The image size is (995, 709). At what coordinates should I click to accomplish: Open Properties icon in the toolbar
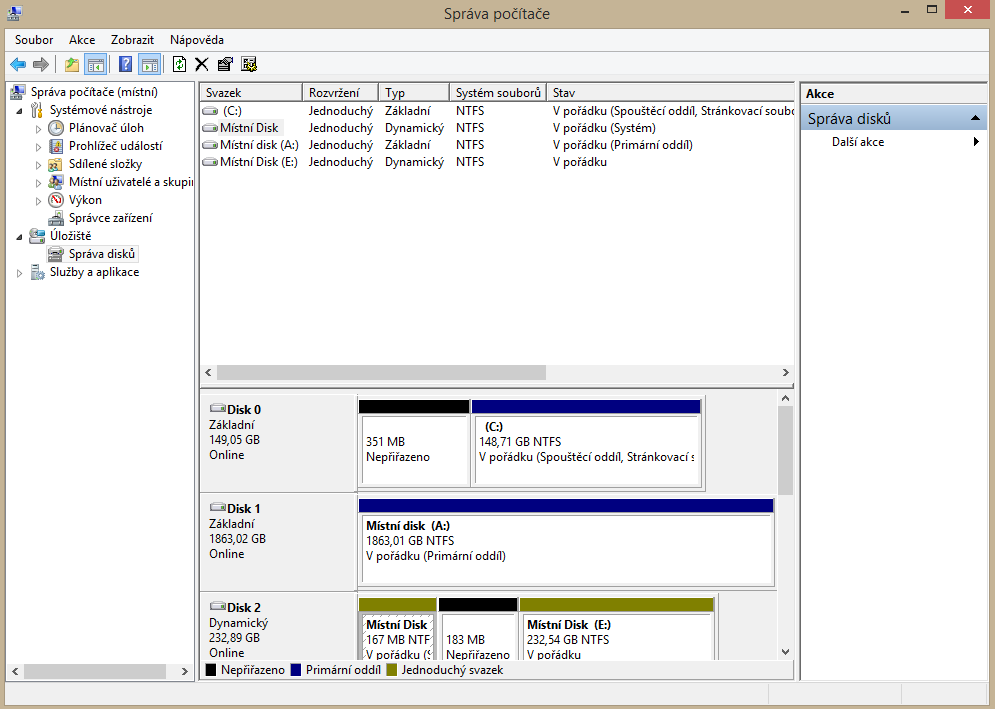(225, 65)
